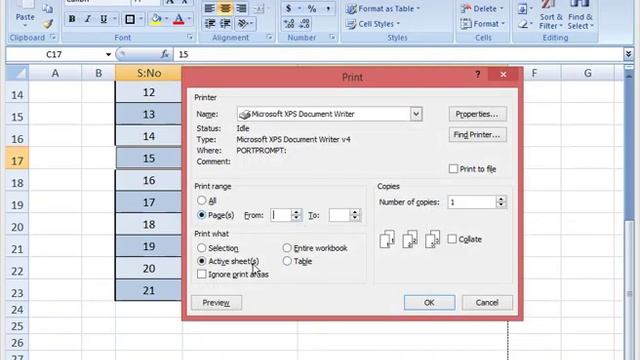Select Entire workbook option

coord(287,248)
